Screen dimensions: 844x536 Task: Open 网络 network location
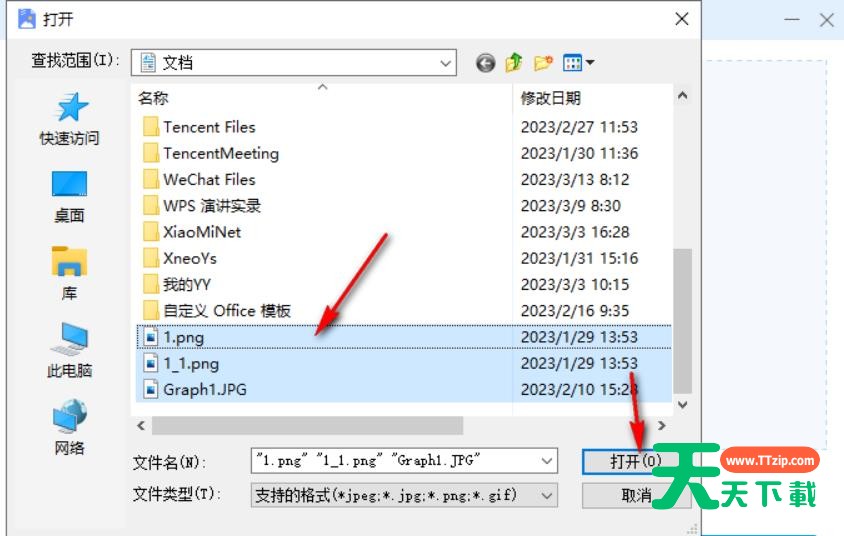[69, 427]
